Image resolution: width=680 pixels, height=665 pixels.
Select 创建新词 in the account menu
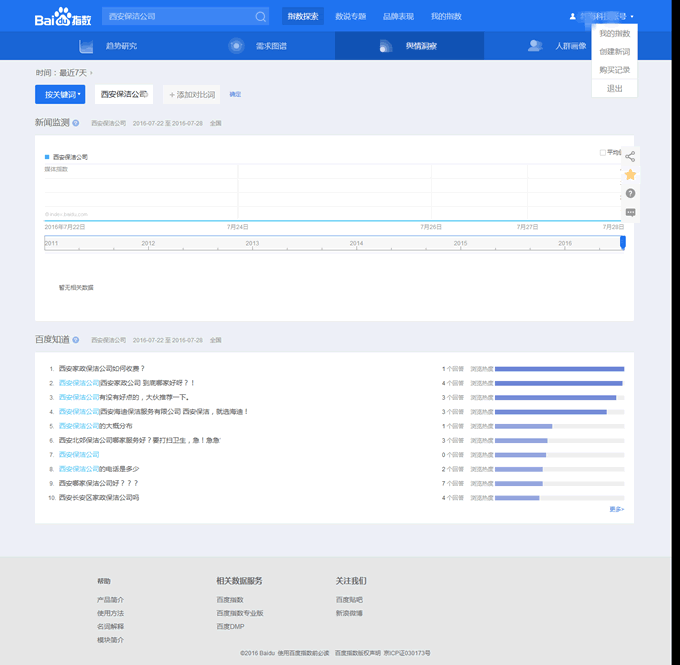click(x=615, y=52)
